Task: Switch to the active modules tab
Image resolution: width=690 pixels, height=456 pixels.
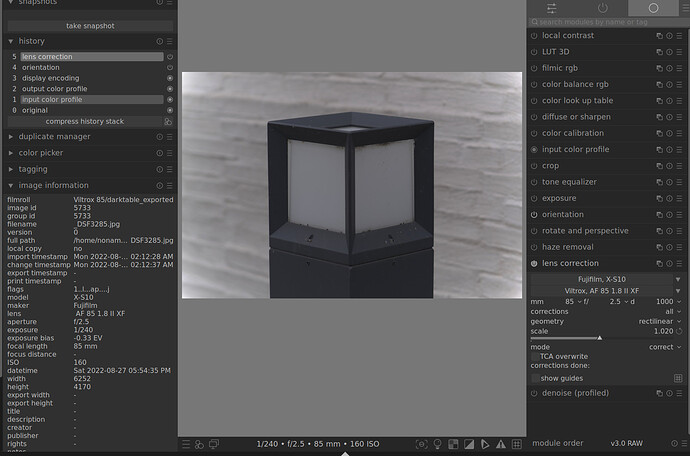Action: coord(602,8)
